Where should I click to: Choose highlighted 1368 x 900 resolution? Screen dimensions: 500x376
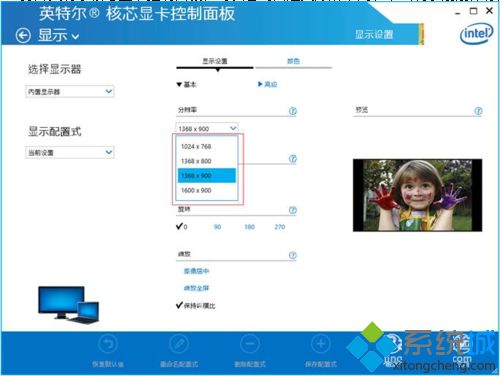pyautogui.click(x=207, y=176)
